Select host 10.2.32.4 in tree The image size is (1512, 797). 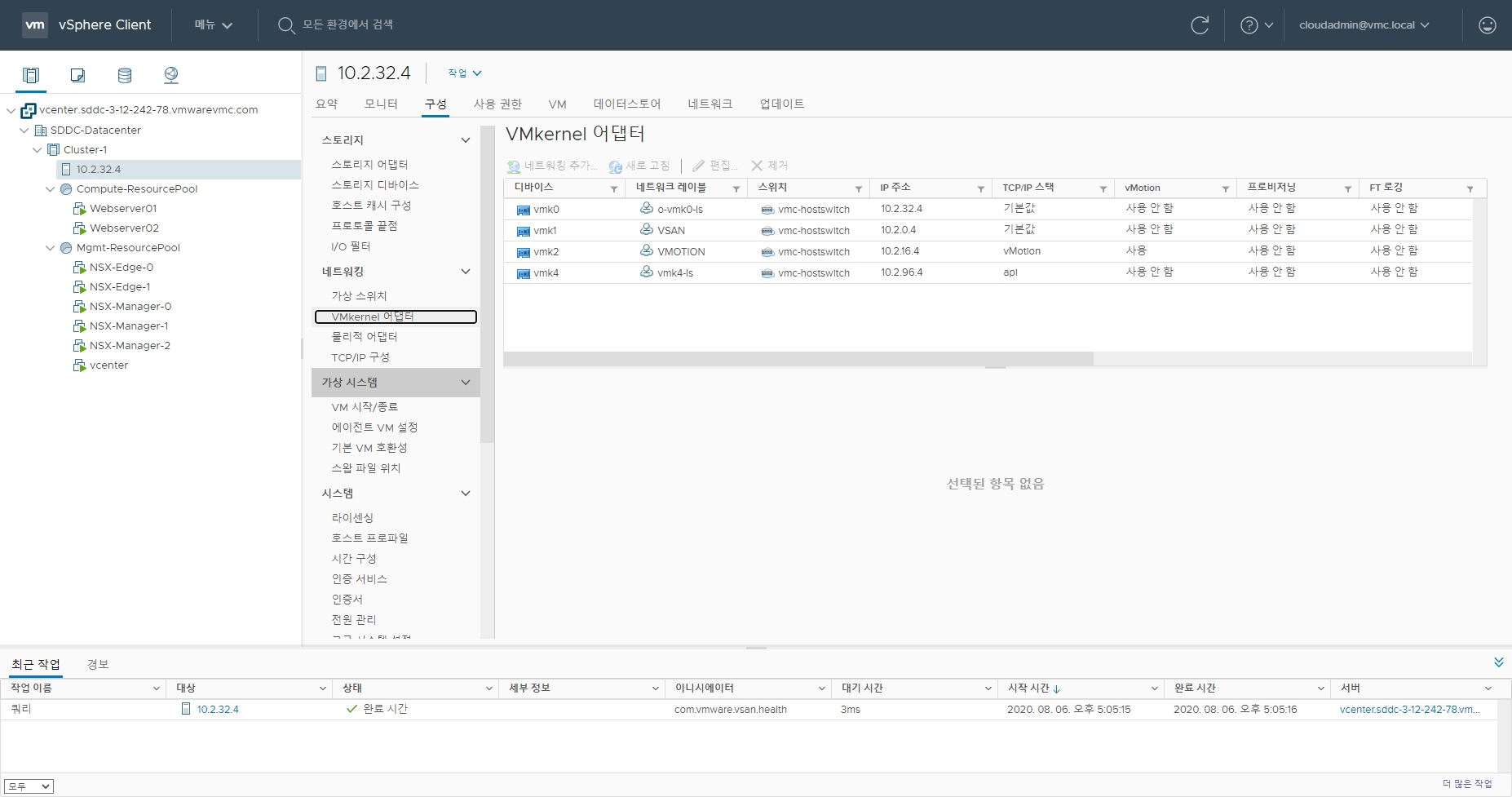point(99,170)
